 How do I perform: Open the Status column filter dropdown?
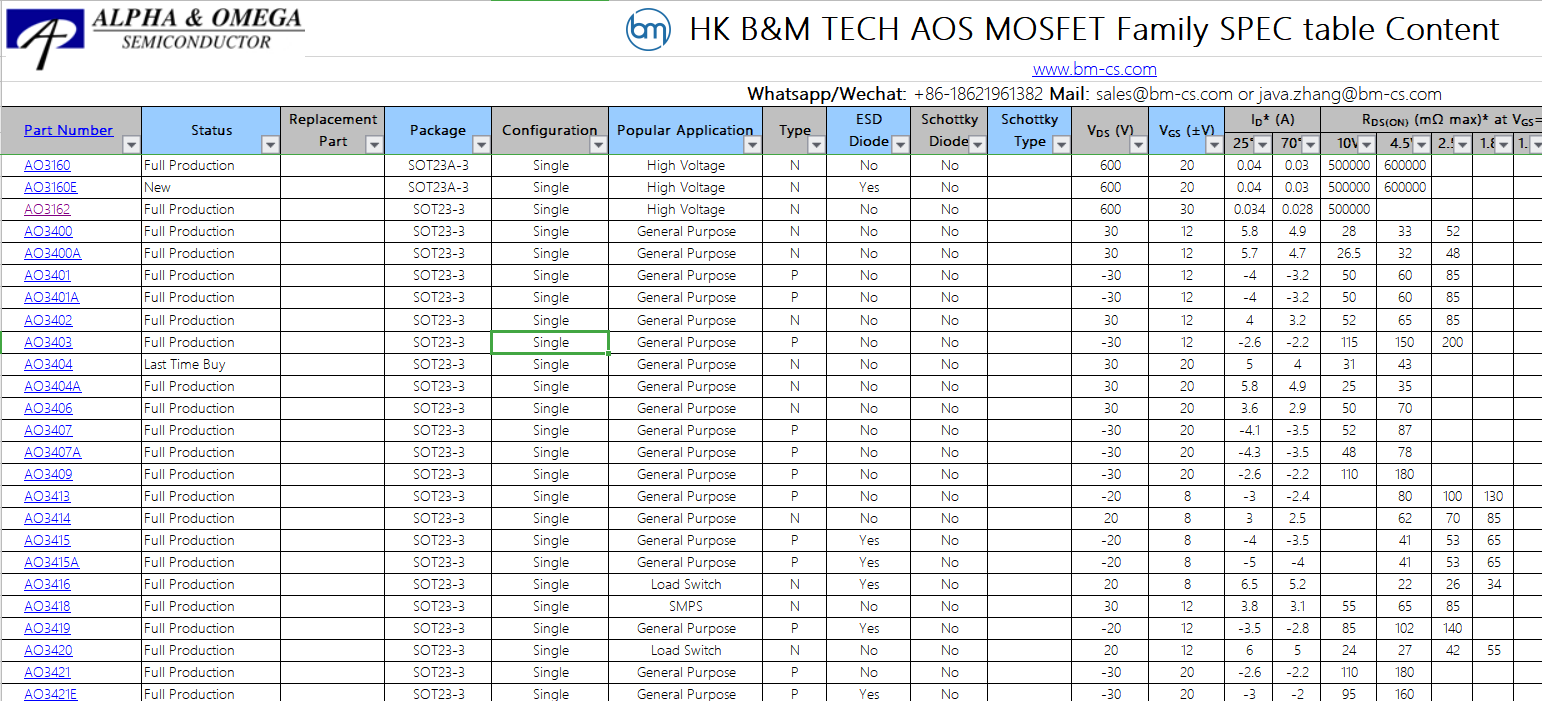tap(269, 146)
